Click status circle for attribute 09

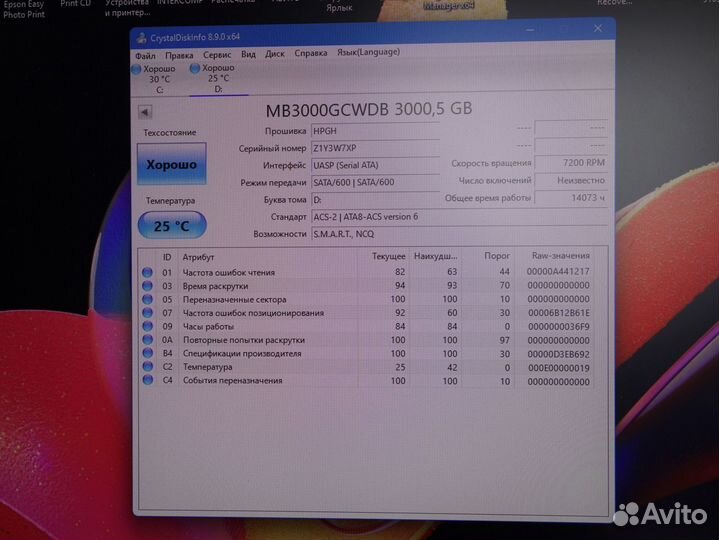[147, 326]
